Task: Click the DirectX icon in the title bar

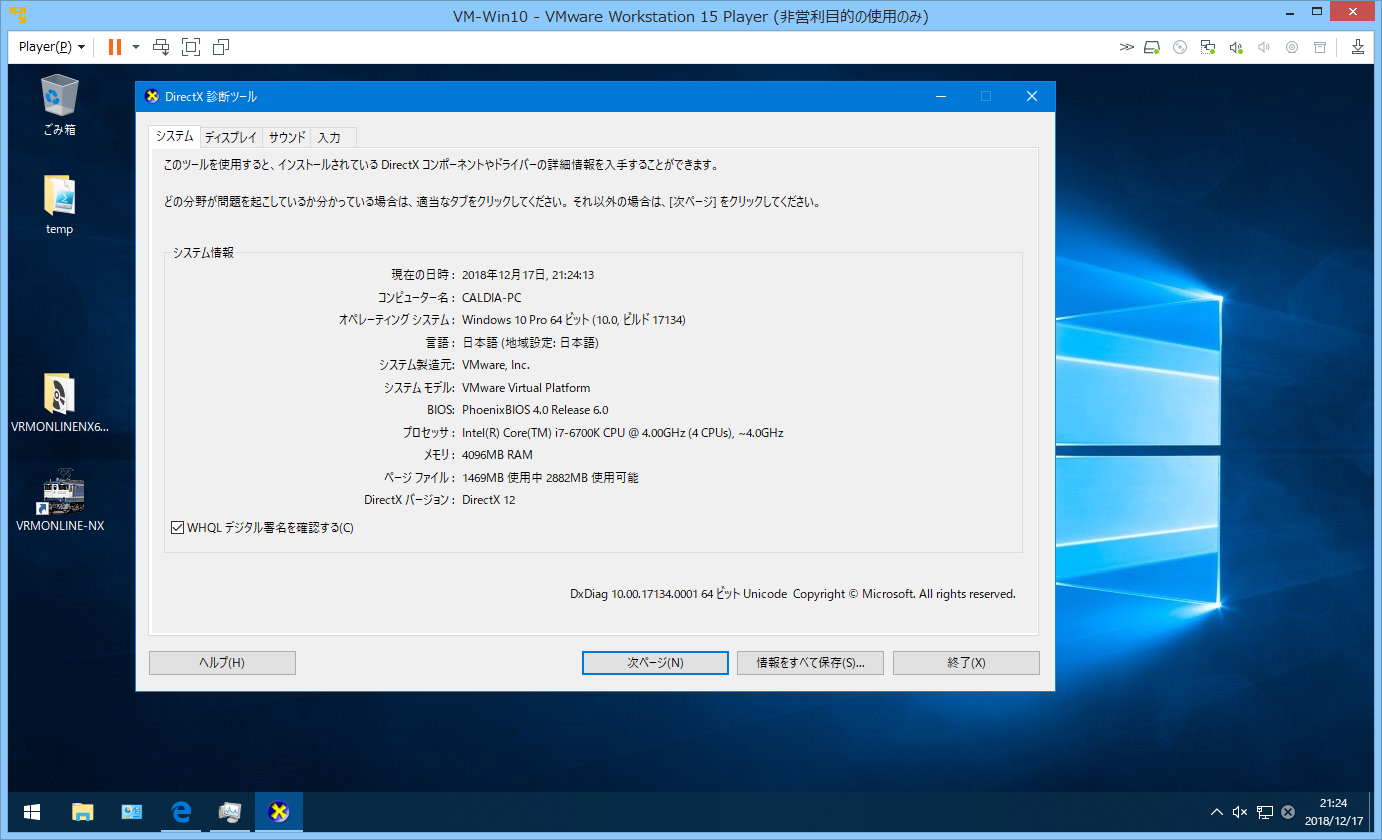Action: point(152,96)
